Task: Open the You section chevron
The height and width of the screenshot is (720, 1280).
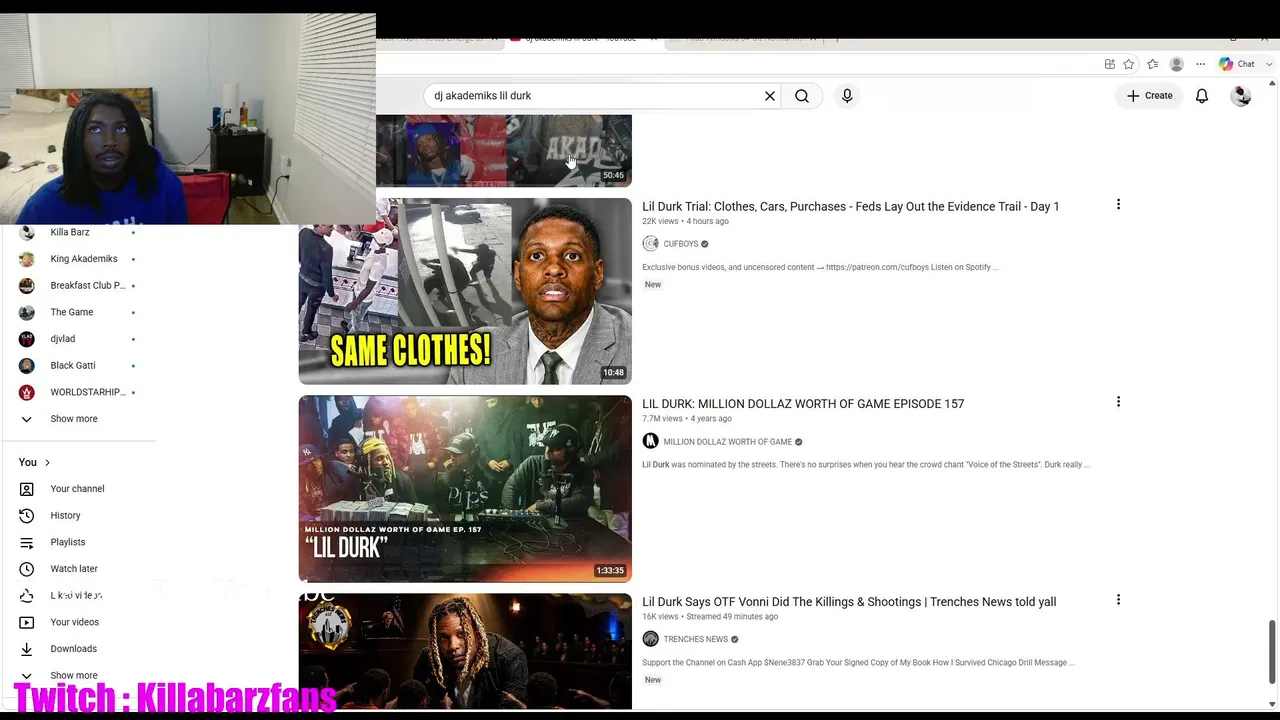Action: coord(47,462)
